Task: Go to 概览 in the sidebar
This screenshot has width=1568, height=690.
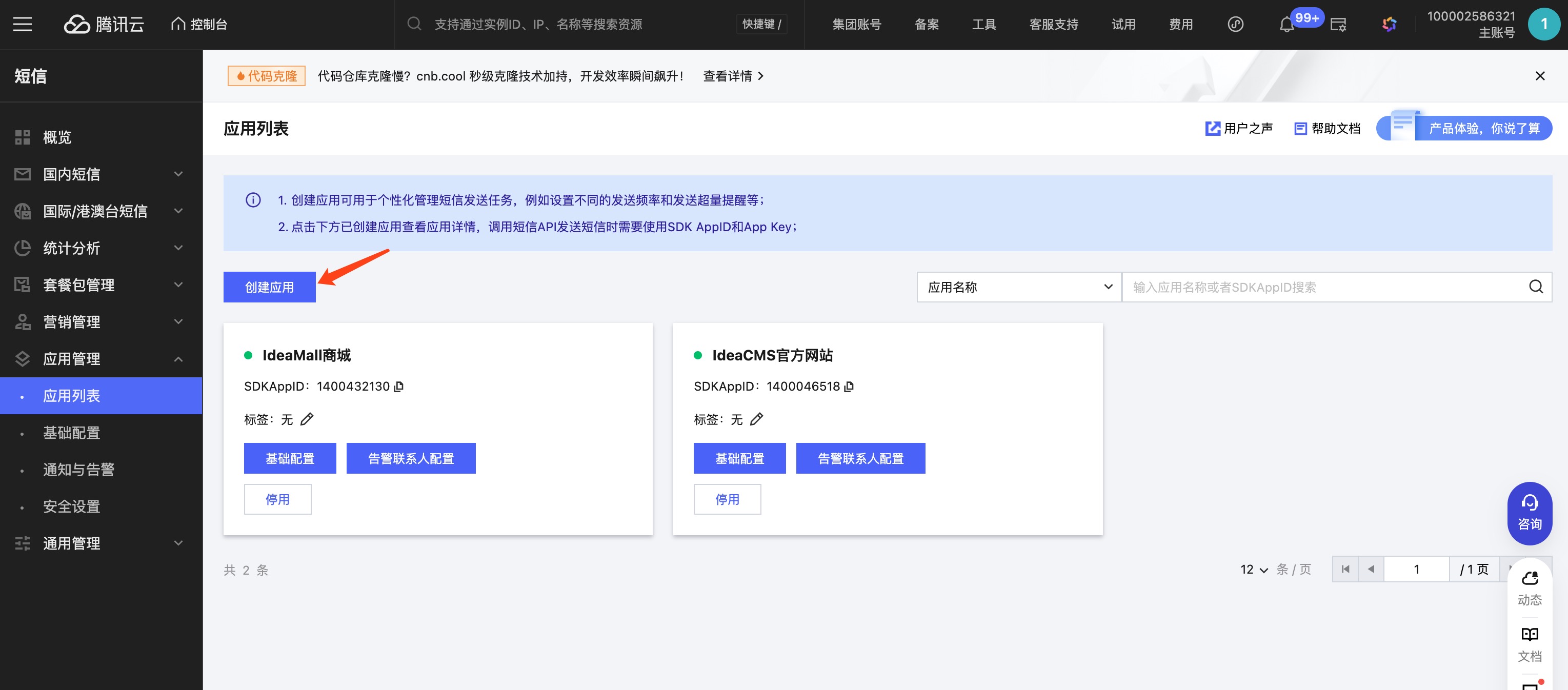Action: coord(56,137)
